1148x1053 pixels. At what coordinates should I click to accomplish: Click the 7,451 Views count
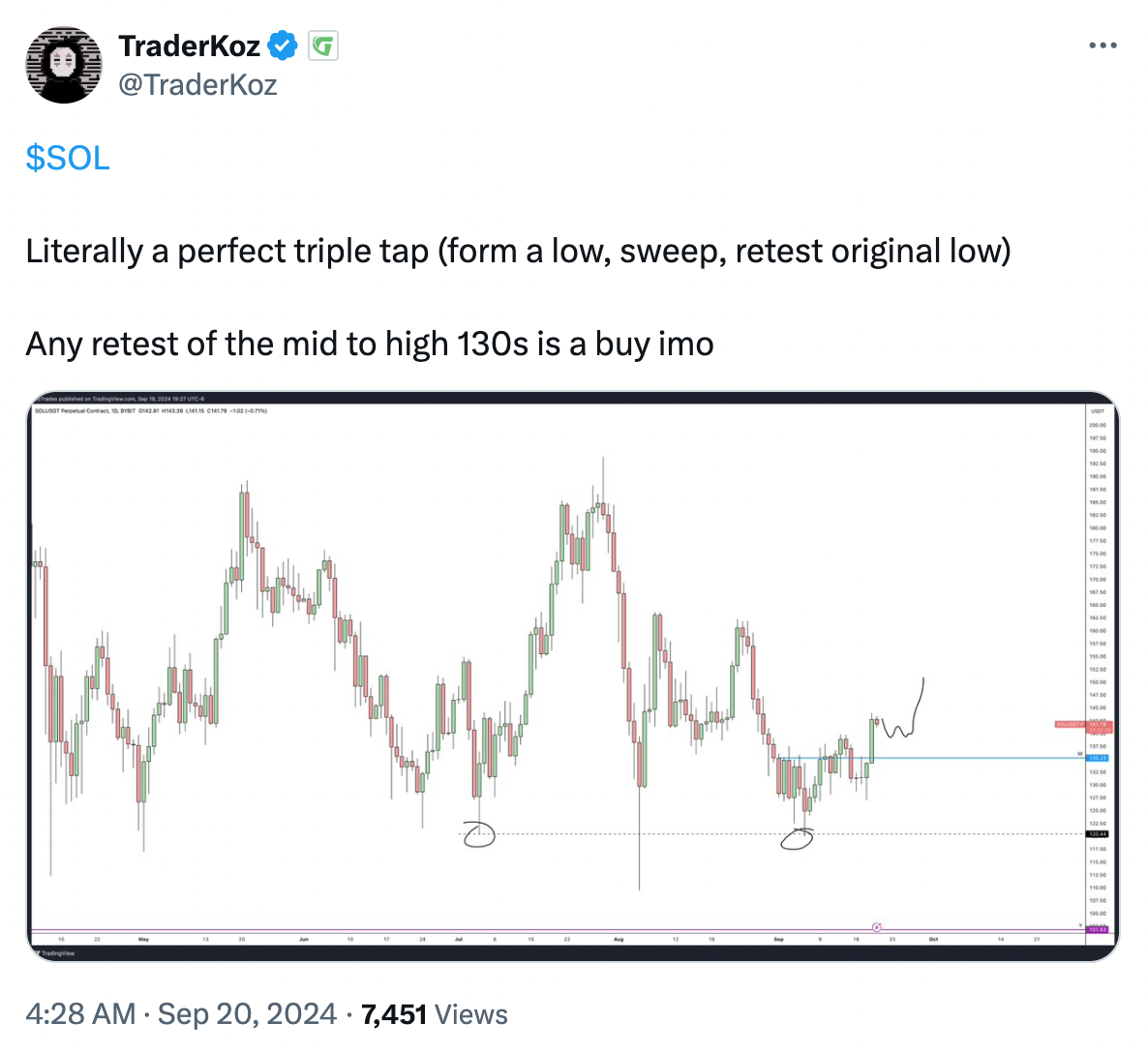435,1014
